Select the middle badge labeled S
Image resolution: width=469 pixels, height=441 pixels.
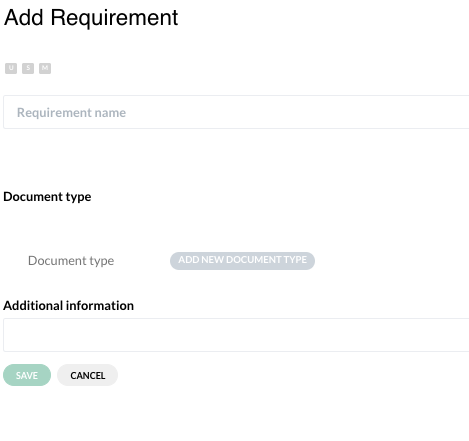(x=28, y=68)
